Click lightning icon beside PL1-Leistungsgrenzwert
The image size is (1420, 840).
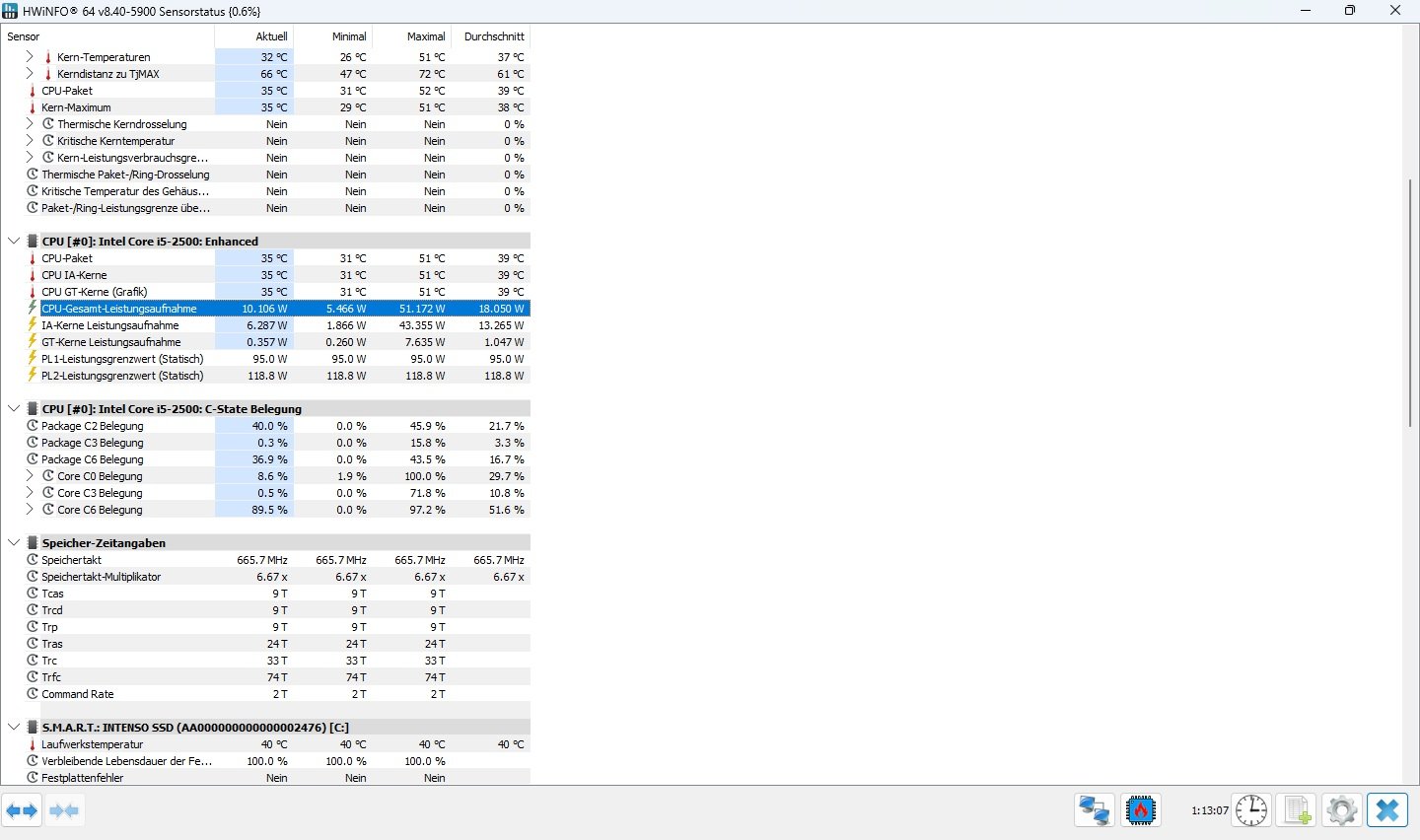click(x=33, y=359)
